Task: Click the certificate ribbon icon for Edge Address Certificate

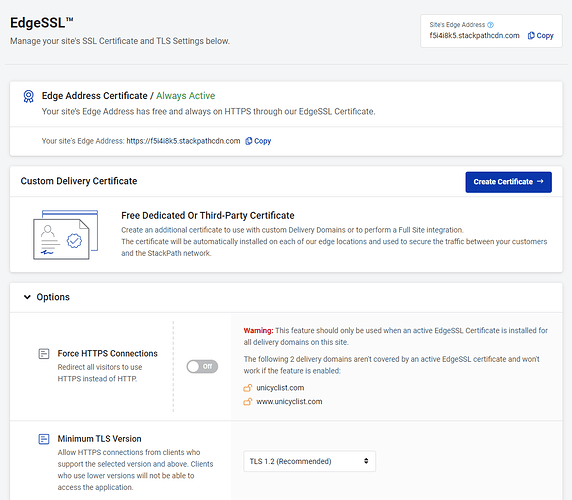Action: pos(28,97)
